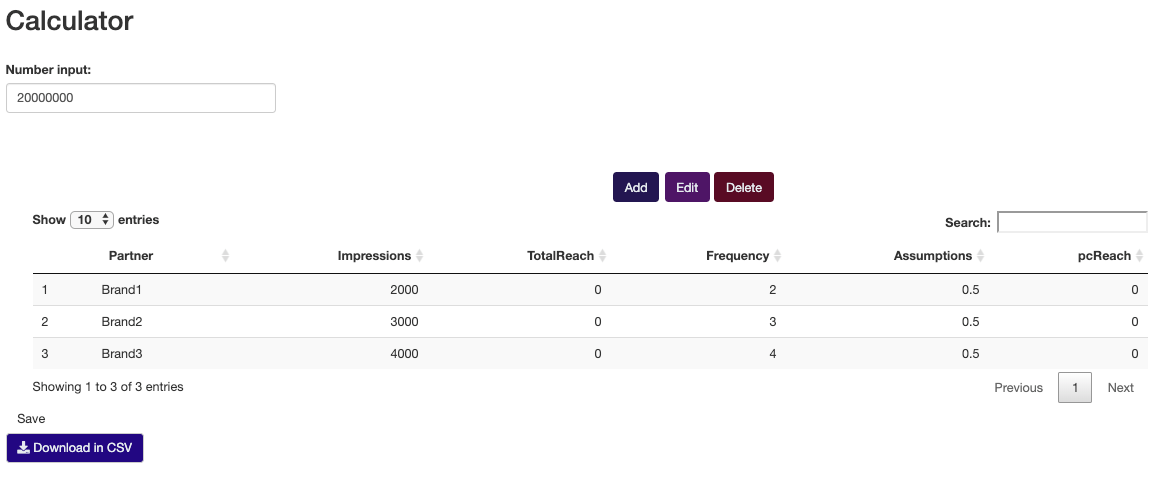1174x490 pixels.
Task: Click sort icon beside Frequency column
Action: (x=778, y=256)
